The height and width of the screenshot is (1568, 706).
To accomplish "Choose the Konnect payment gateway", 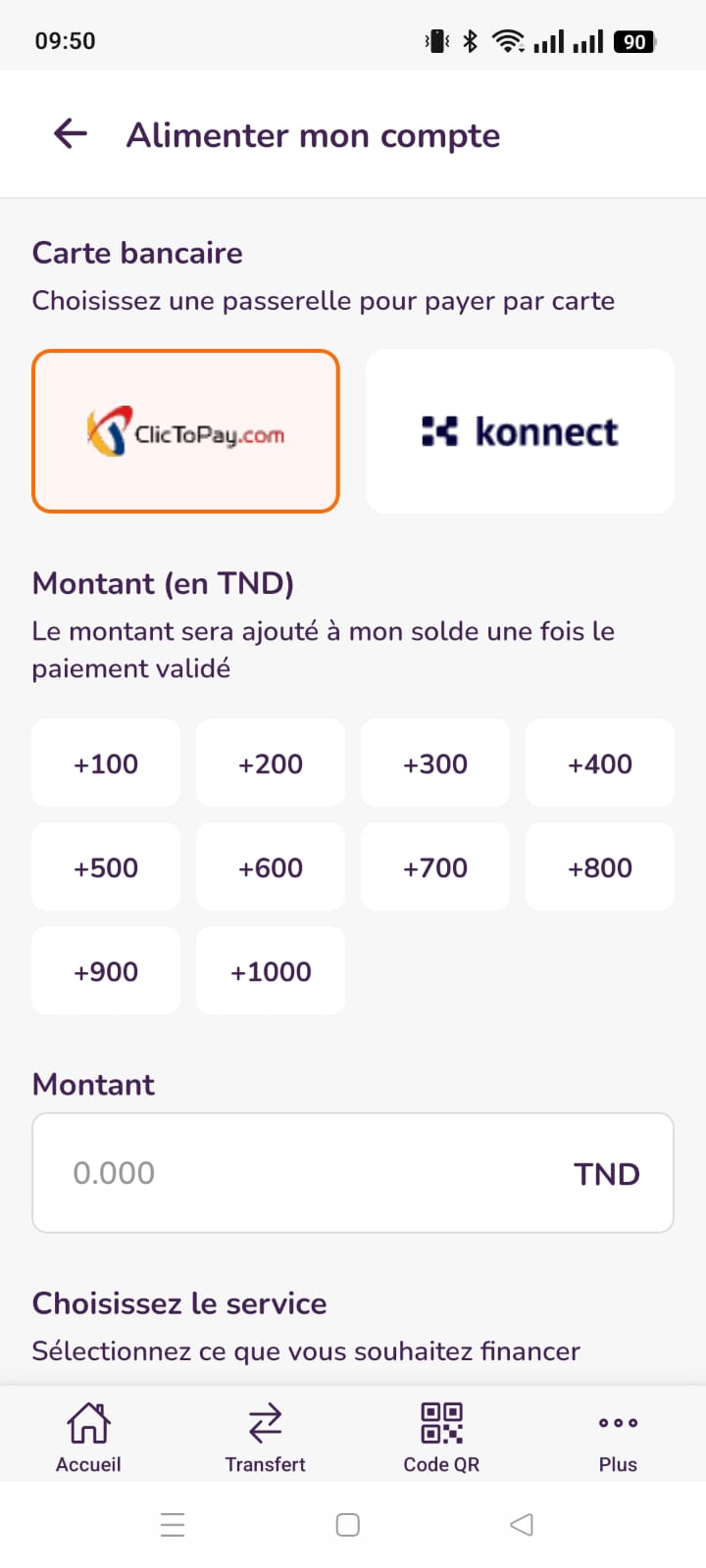I will click(520, 431).
